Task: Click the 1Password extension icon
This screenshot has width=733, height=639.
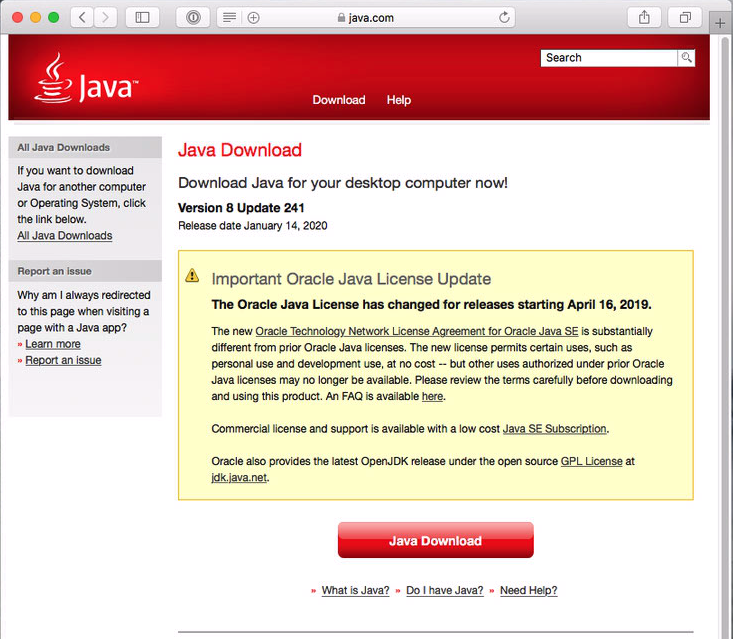Action: 193,17
